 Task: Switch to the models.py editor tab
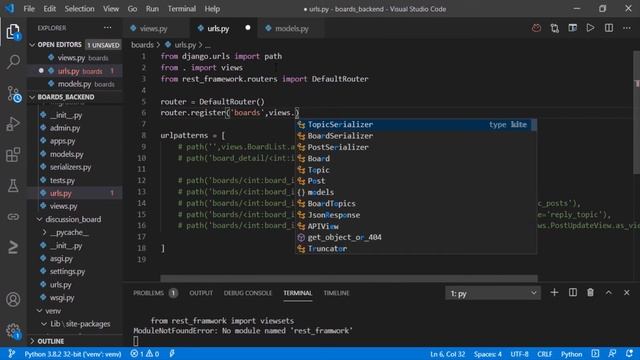[291, 29]
